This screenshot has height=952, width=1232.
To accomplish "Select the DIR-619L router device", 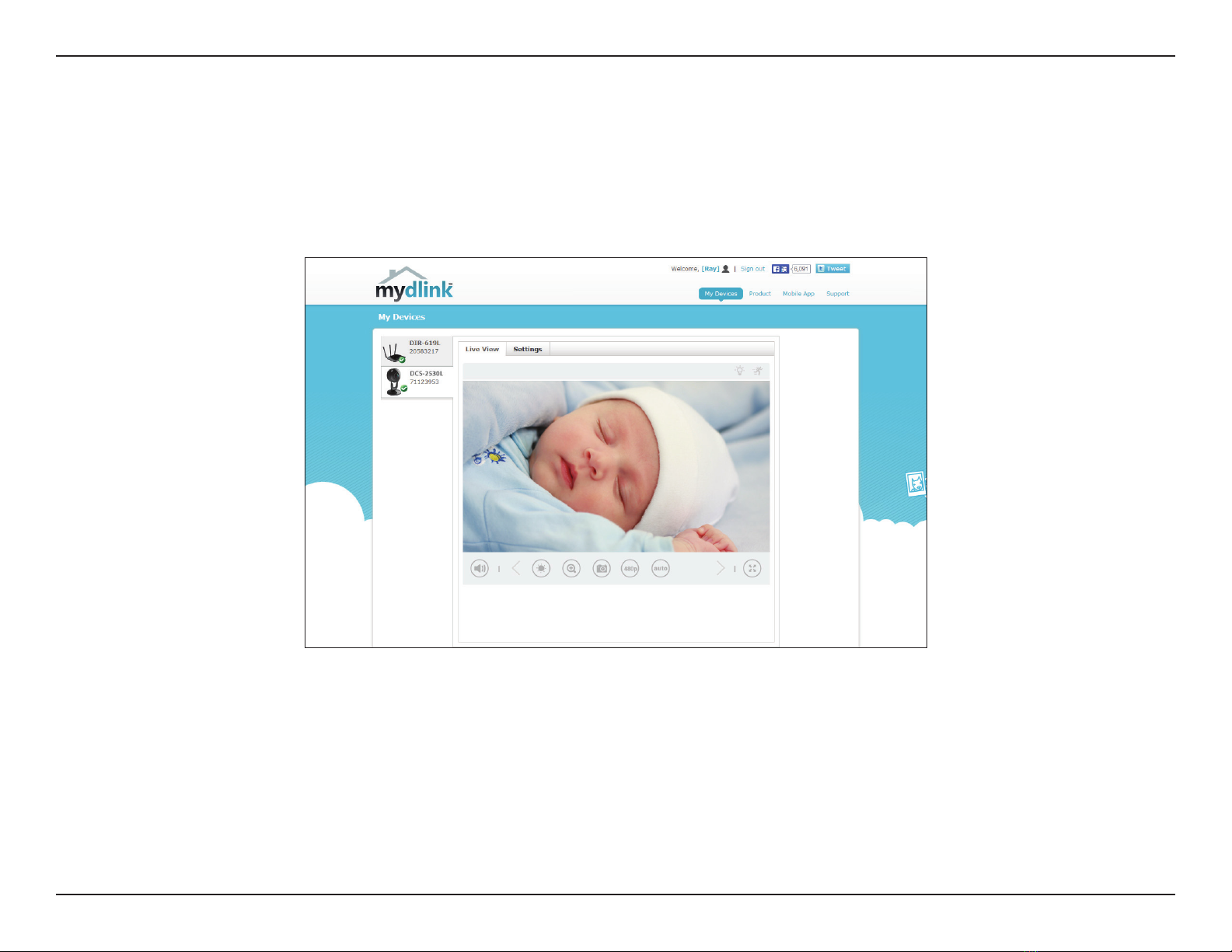I will (417, 351).
